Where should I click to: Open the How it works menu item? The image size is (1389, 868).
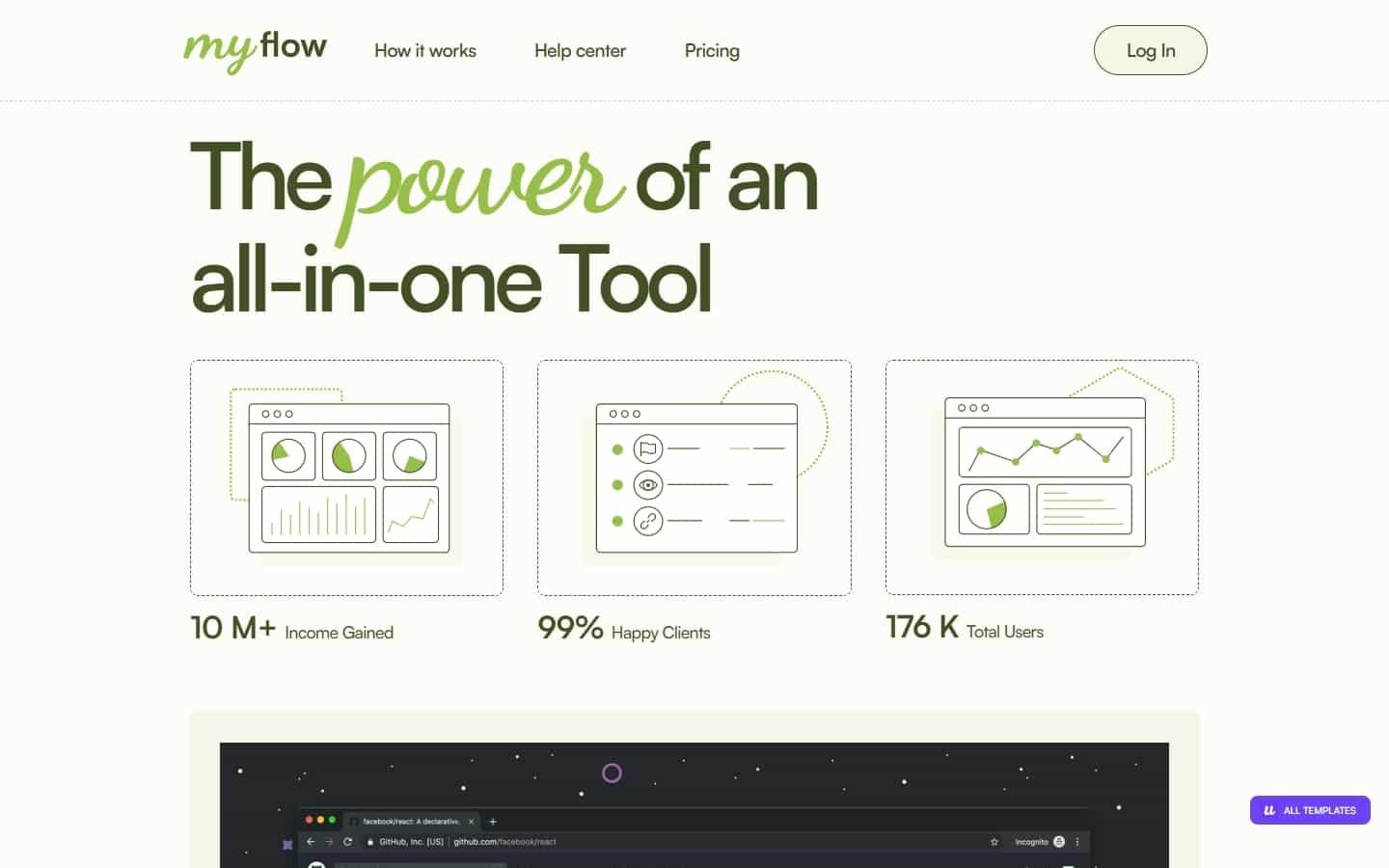point(425,50)
